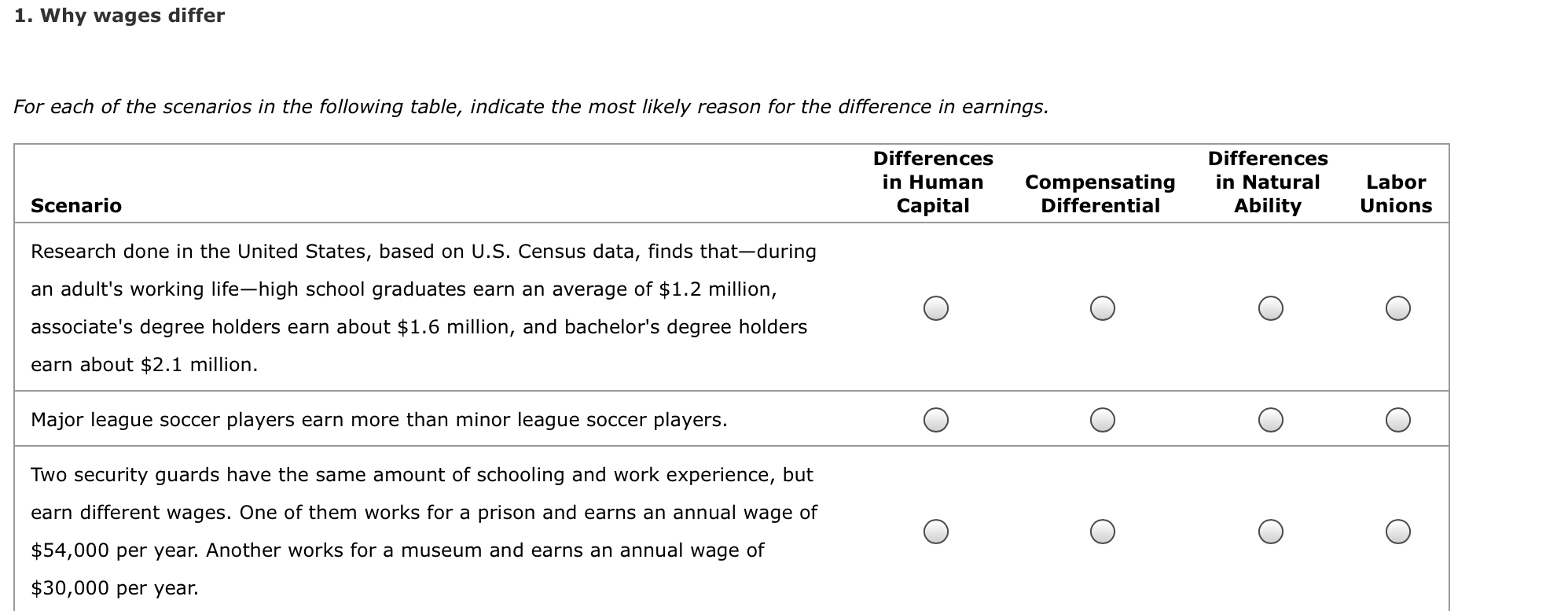Click the Scenario column header

75,206
